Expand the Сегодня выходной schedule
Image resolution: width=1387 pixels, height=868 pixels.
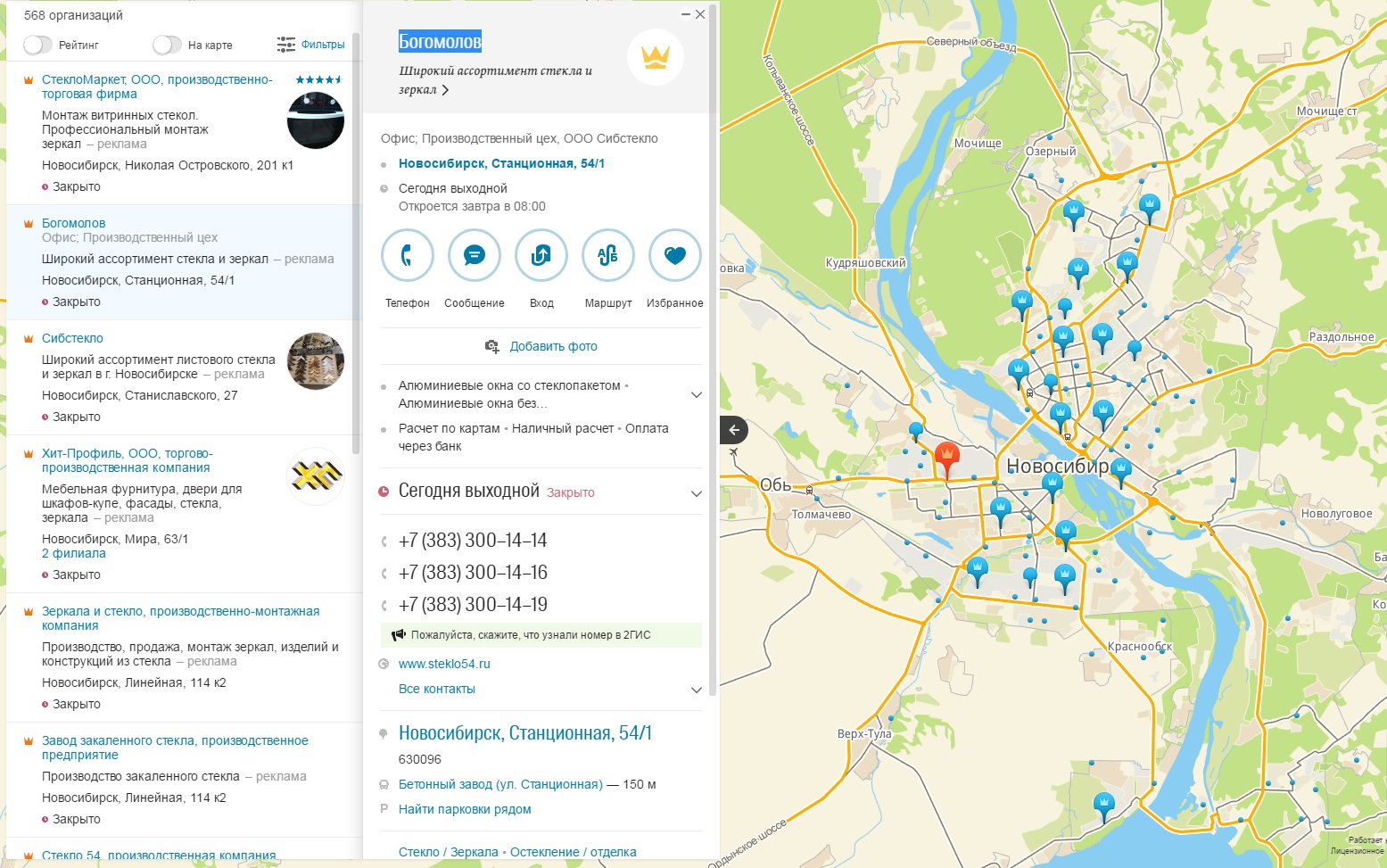pos(696,493)
